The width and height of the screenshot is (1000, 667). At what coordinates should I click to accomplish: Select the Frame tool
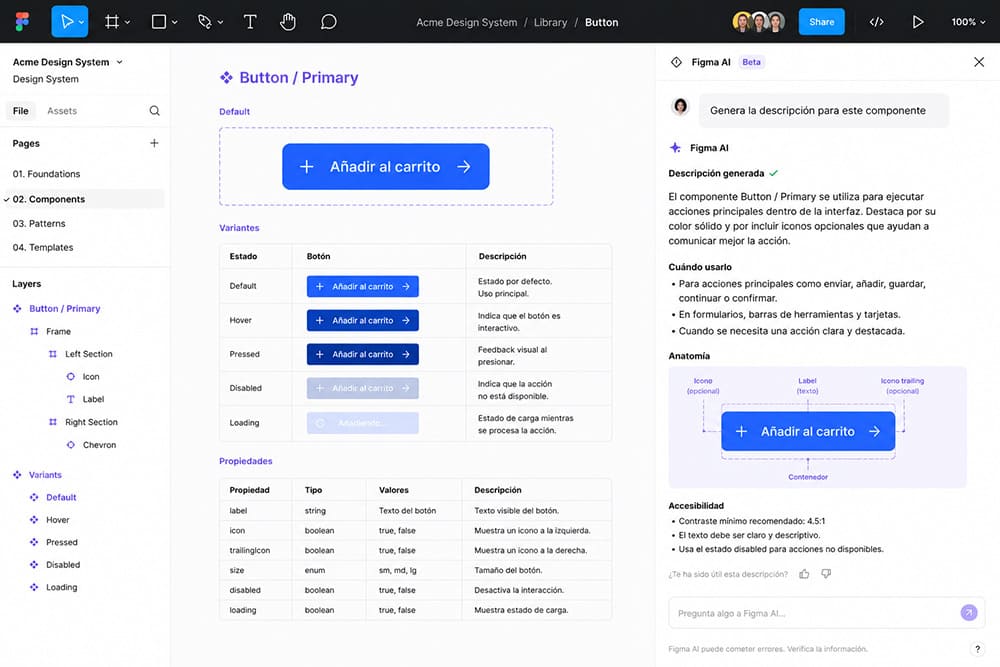click(x=112, y=22)
